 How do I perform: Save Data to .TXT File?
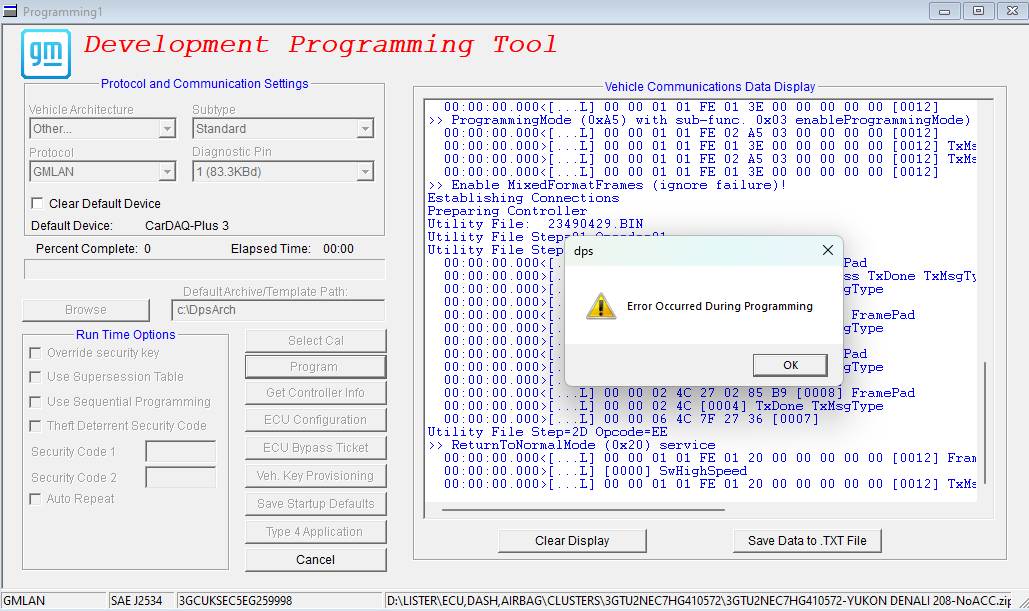807,541
